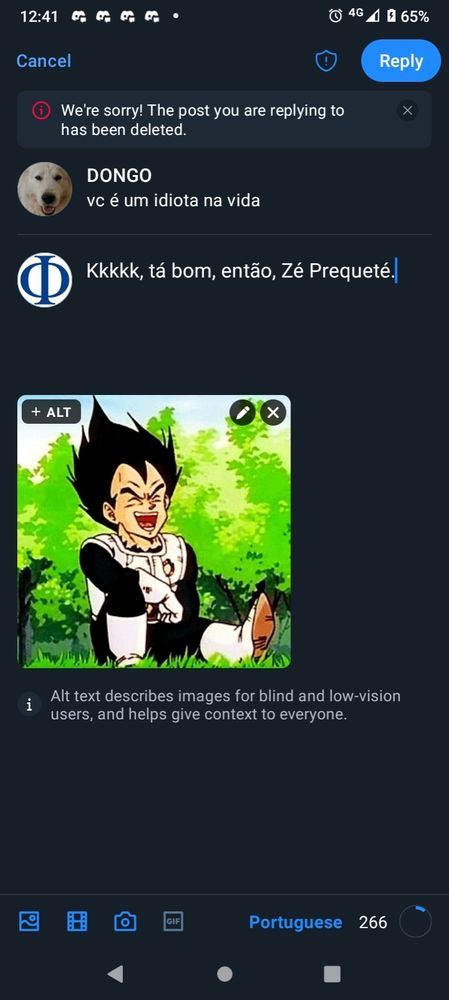Tap the Android home navigation button

pyautogui.click(x=224, y=974)
